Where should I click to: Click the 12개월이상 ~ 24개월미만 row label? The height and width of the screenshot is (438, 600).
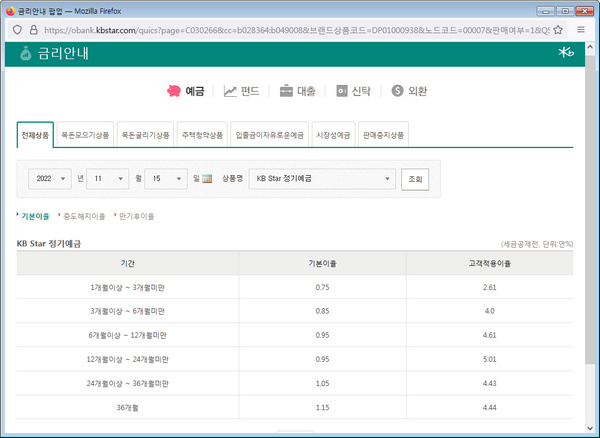pyautogui.click(x=127, y=359)
